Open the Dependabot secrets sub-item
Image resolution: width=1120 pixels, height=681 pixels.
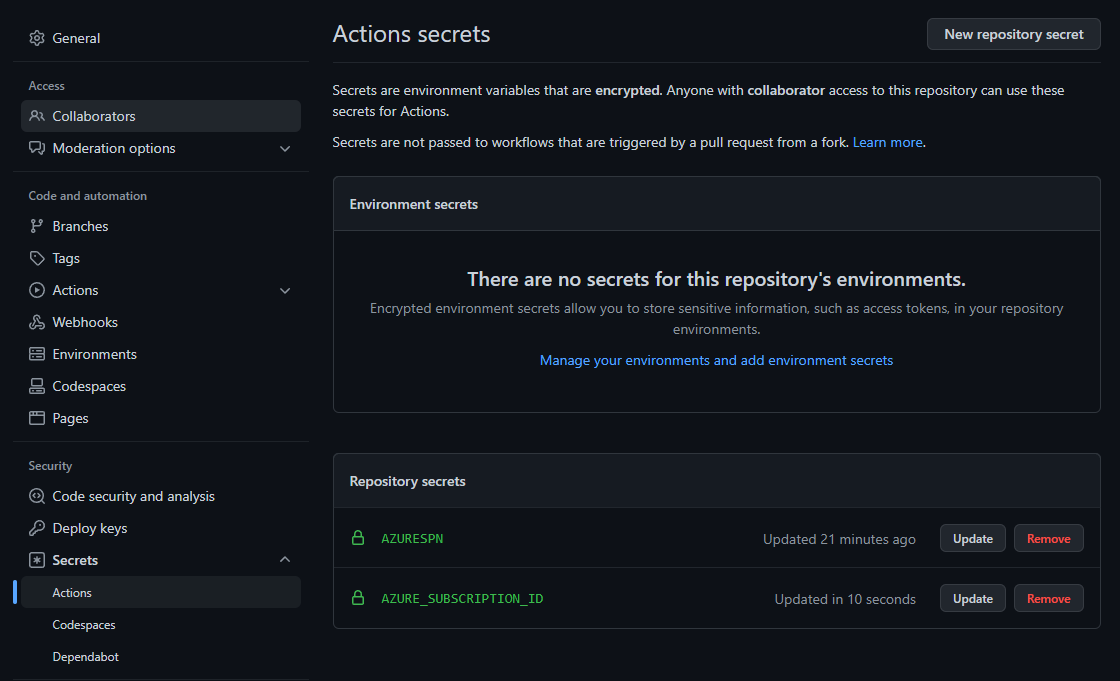pyautogui.click(x=85, y=657)
